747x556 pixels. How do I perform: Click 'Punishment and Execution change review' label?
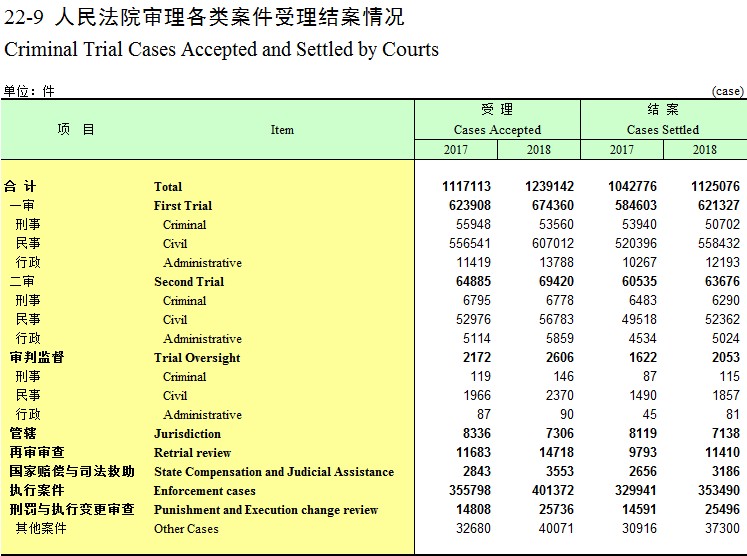point(266,510)
